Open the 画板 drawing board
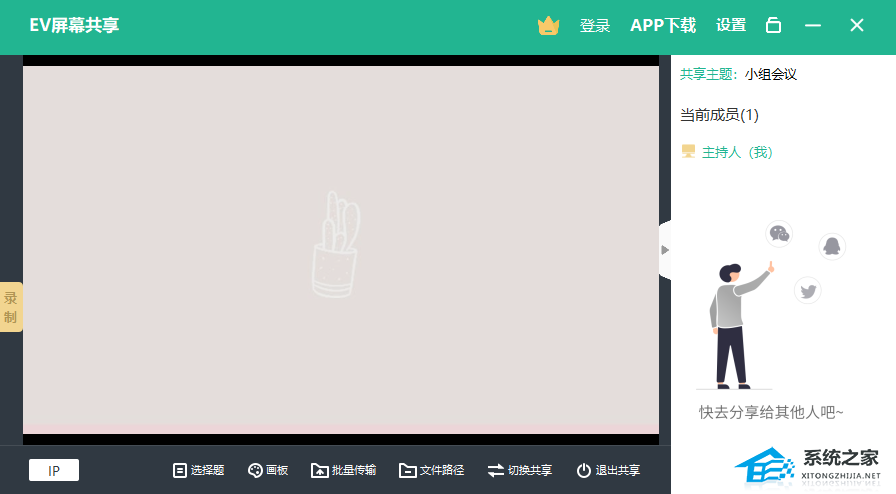The width and height of the screenshot is (896, 494). (x=268, y=471)
